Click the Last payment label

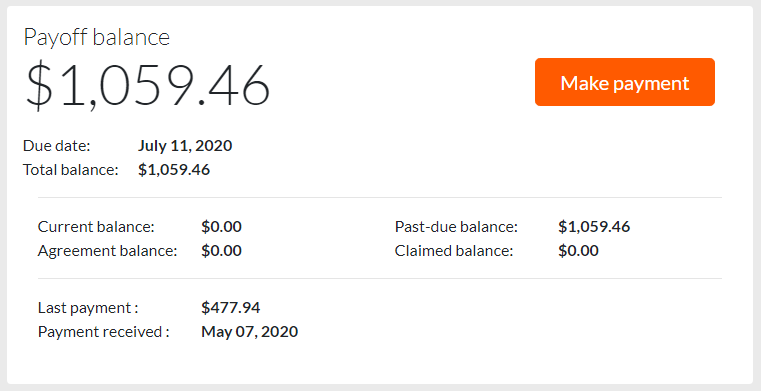88,308
